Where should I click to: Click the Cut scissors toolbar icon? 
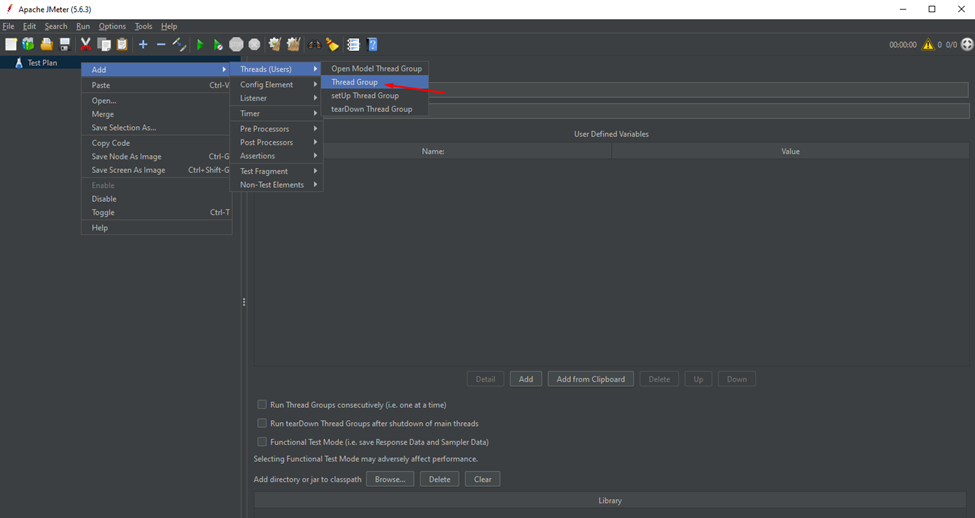(x=85, y=44)
